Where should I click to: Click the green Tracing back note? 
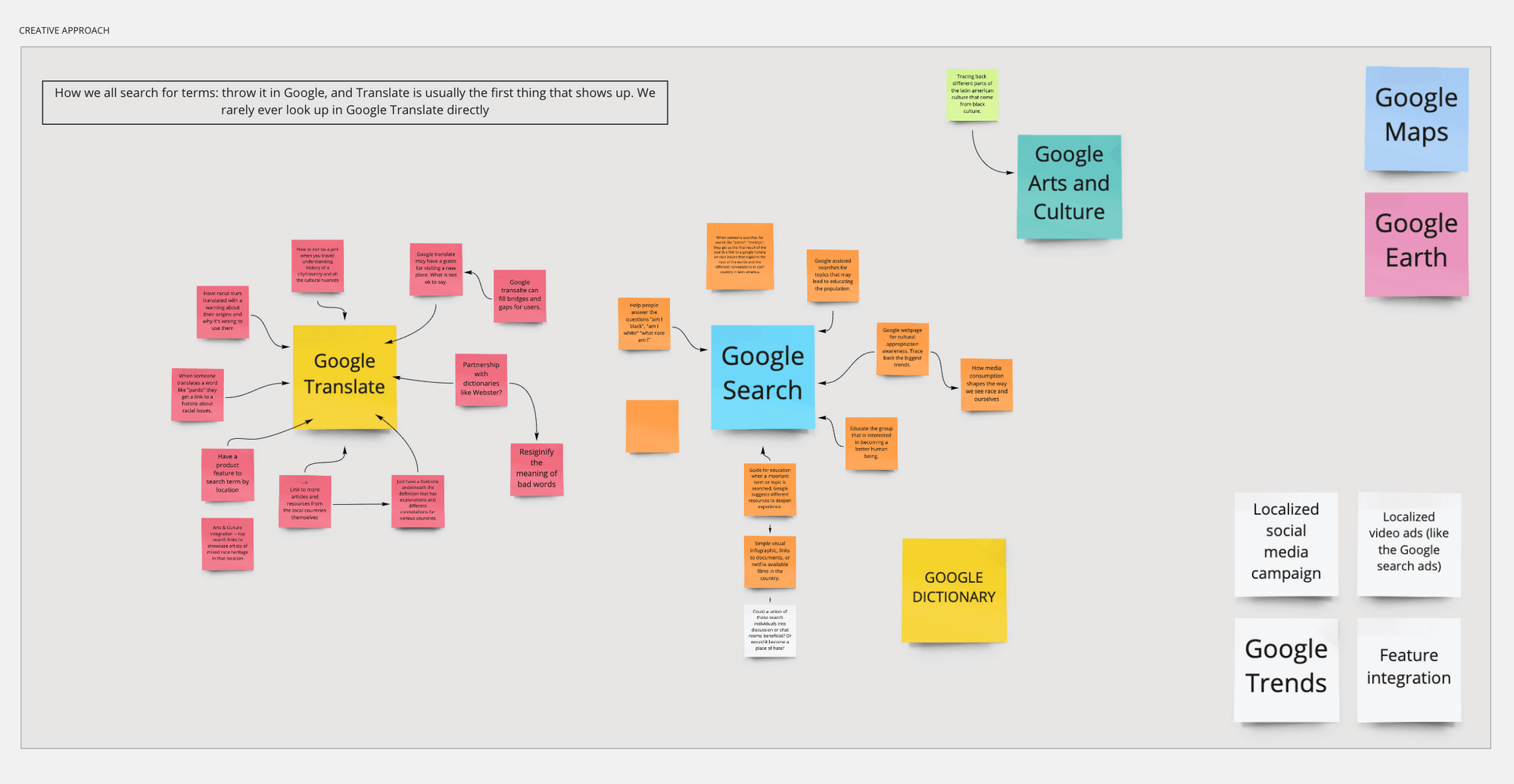coord(972,95)
